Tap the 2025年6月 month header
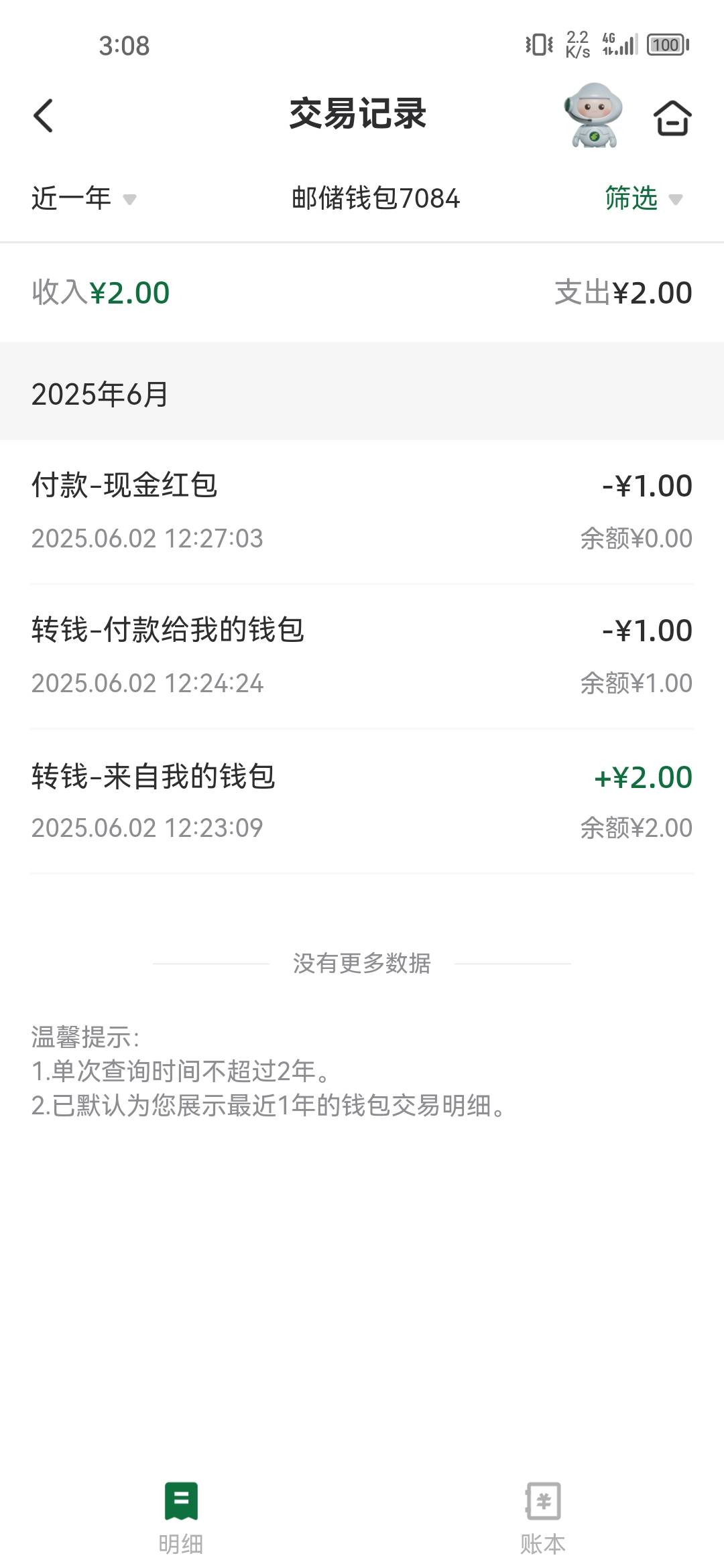The image size is (724, 1568). 99,394
